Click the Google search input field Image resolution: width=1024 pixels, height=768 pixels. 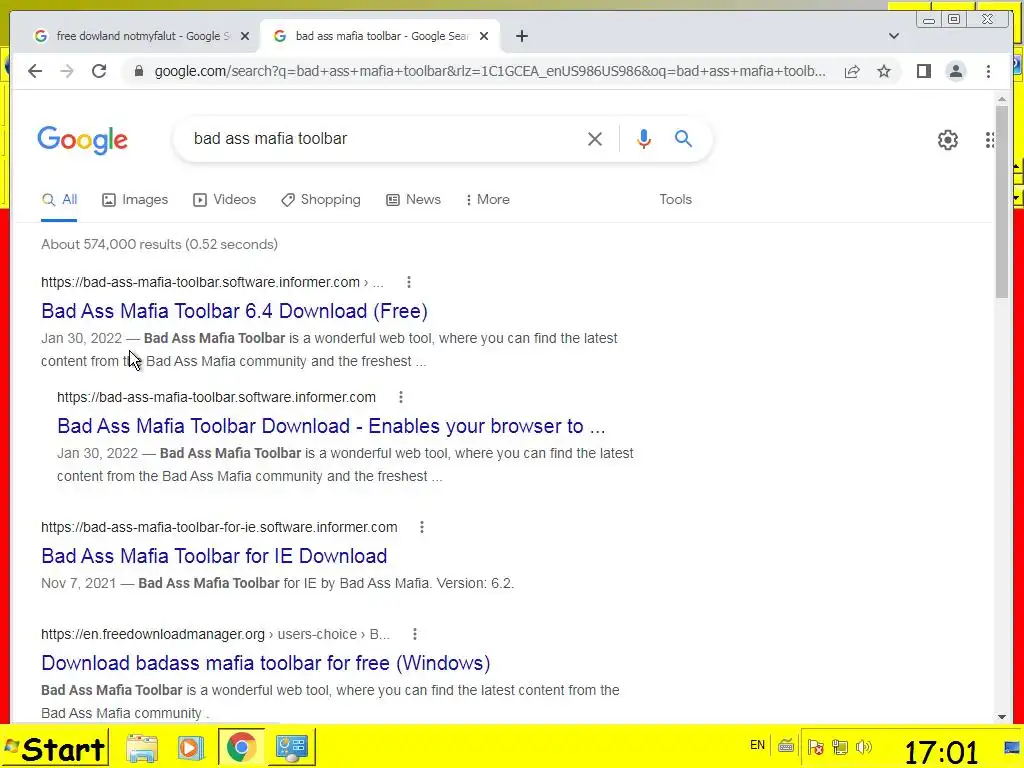coord(382,138)
